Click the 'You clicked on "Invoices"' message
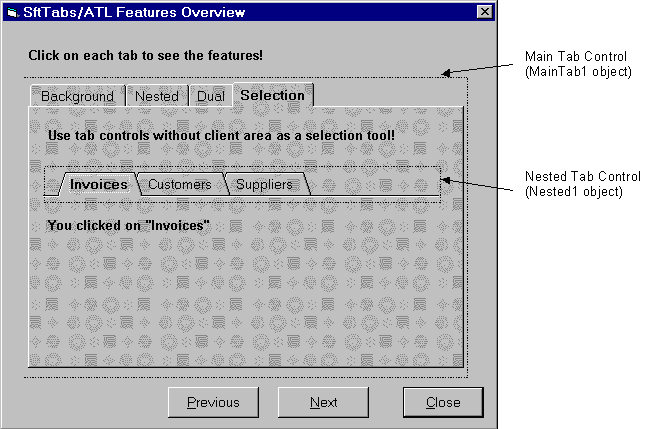Image resolution: width=657 pixels, height=429 pixels. pyautogui.click(x=128, y=225)
